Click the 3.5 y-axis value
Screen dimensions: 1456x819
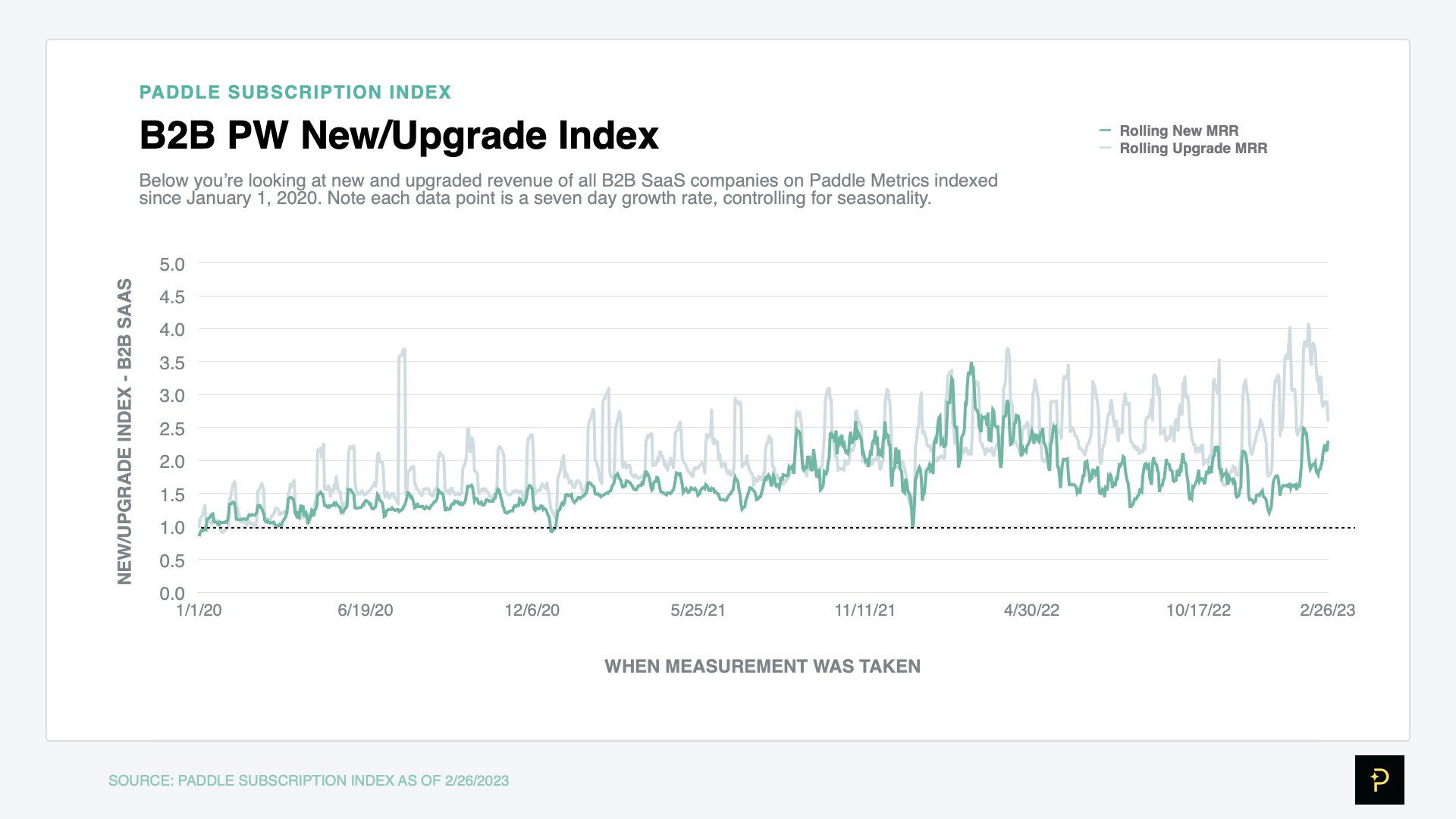click(172, 363)
